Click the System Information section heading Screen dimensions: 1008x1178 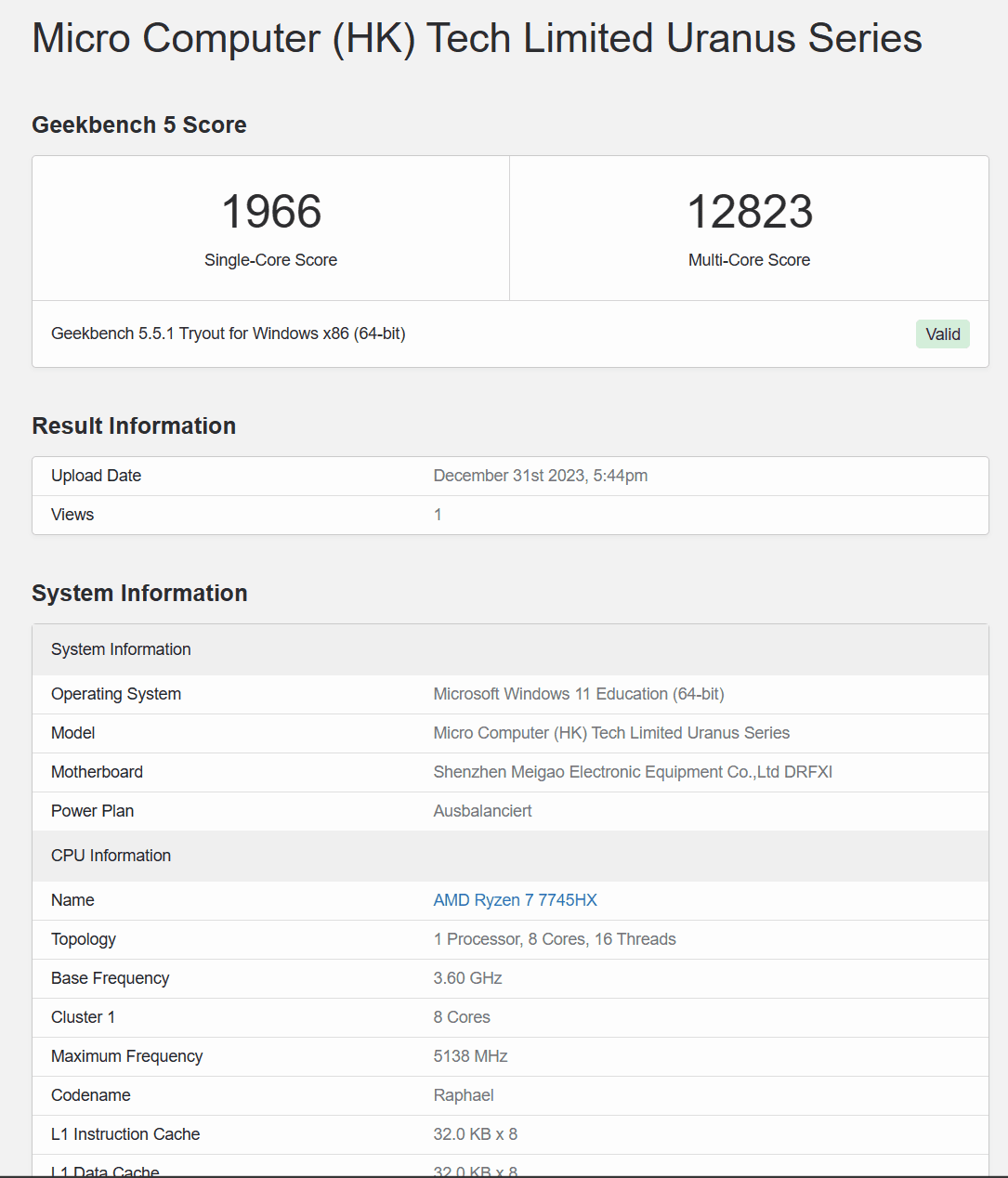click(139, 593)
